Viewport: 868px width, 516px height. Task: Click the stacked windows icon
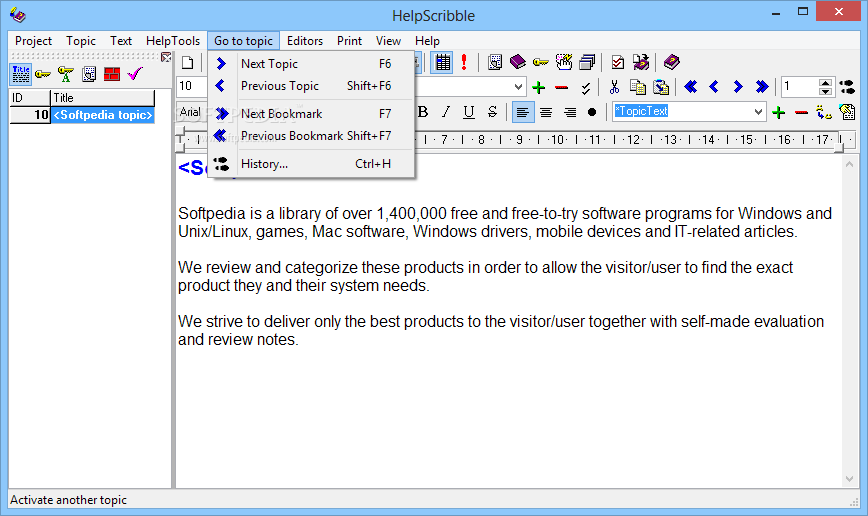[x=587, y=62]
